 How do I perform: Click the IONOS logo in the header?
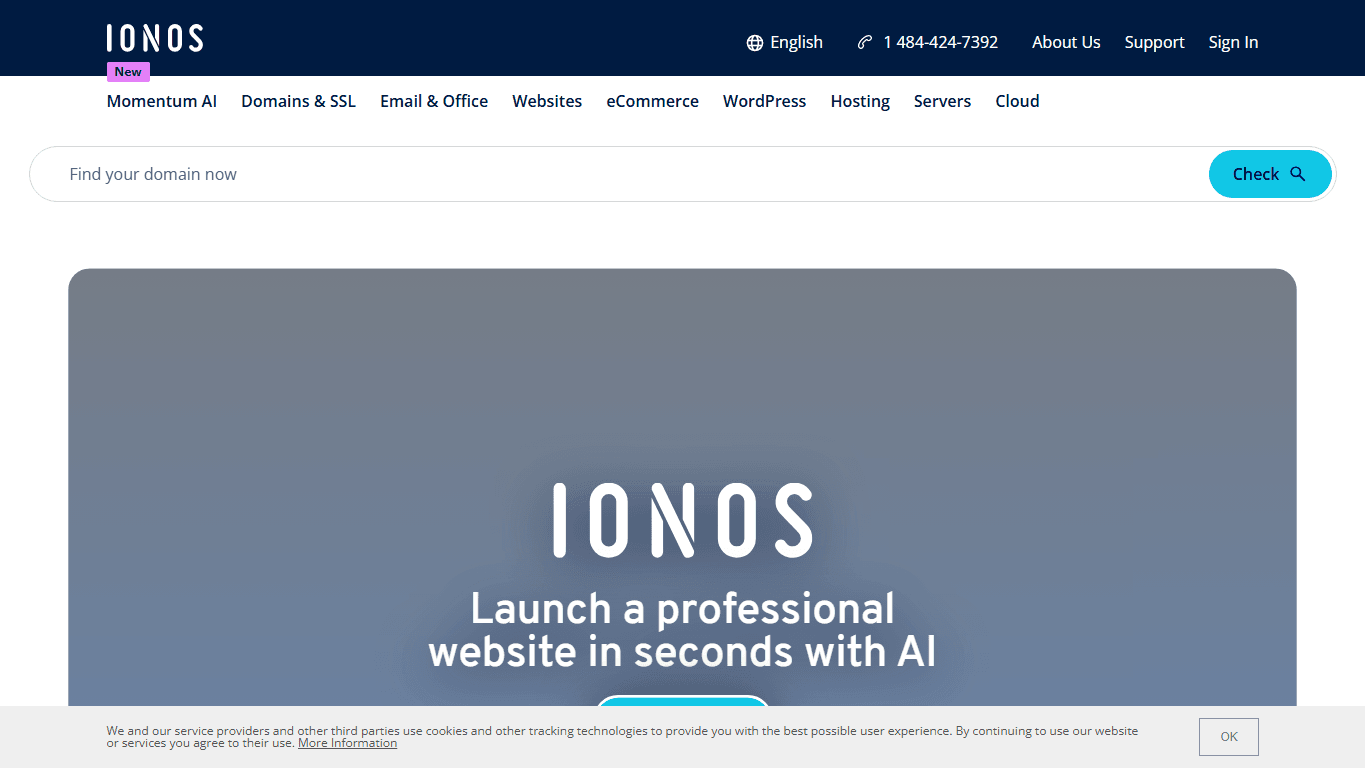155,38
